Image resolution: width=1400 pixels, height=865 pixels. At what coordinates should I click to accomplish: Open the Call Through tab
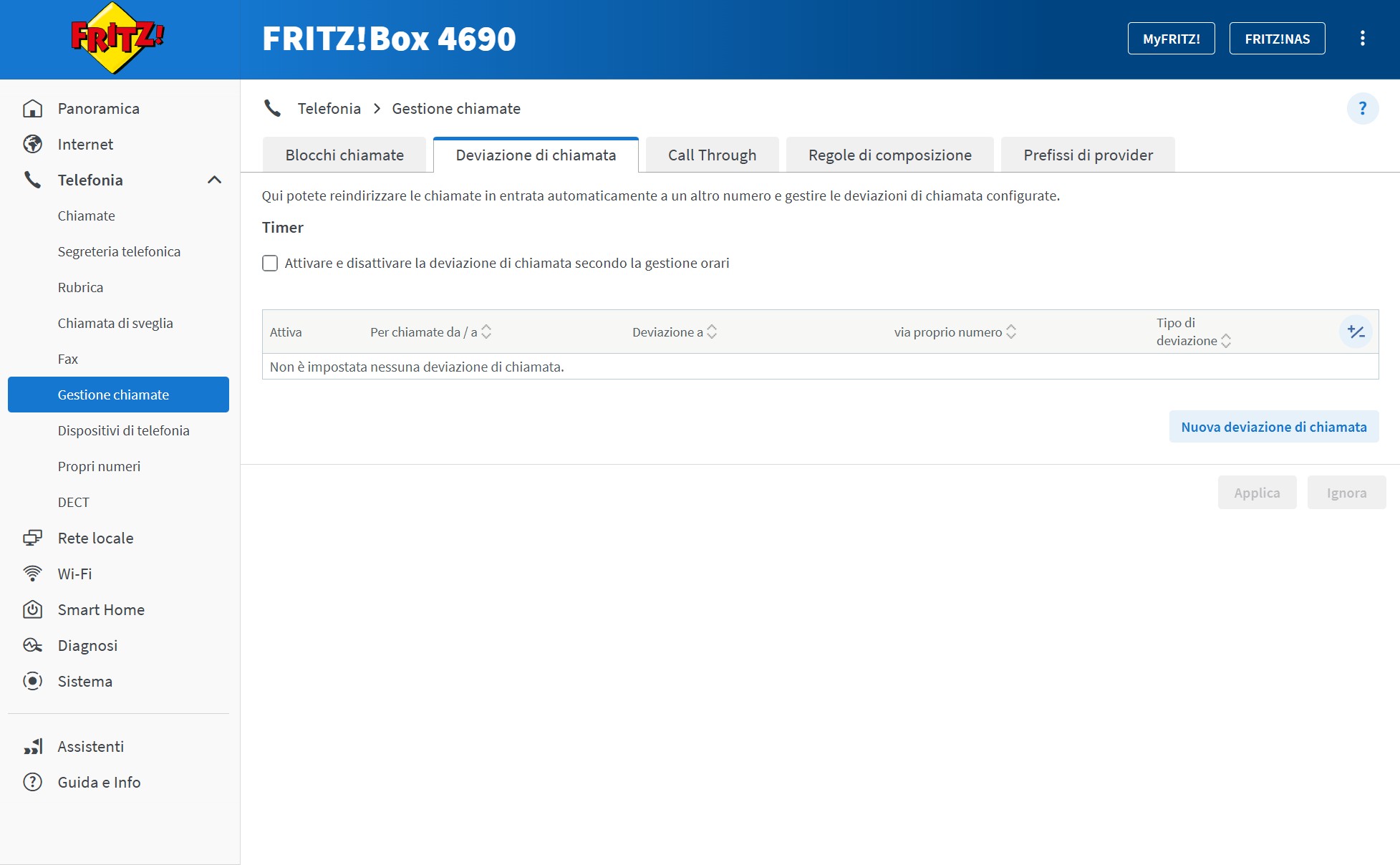coord(712,155)
